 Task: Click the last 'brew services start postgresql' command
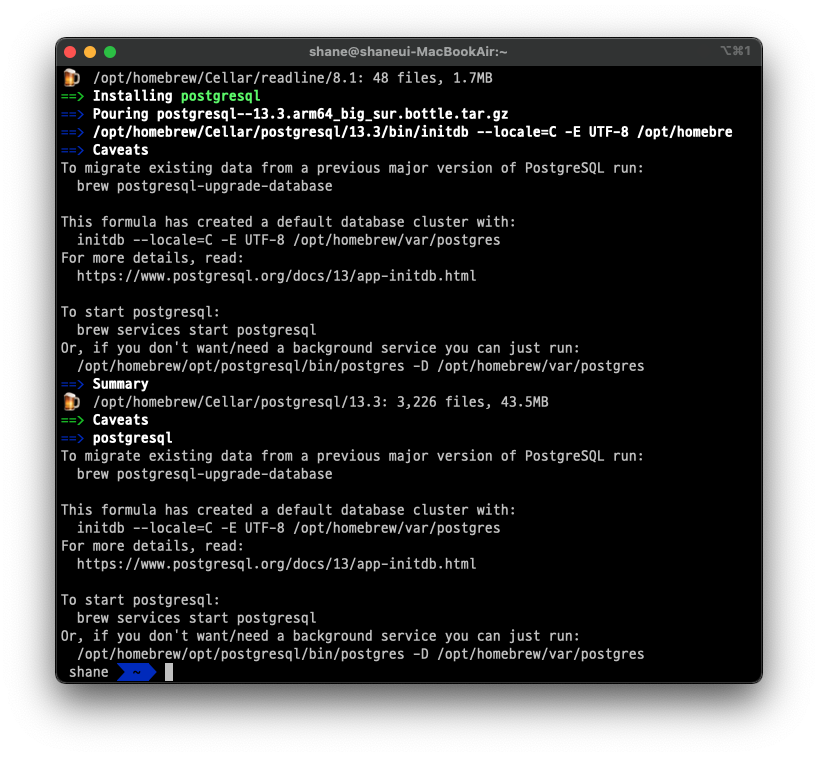196,618
